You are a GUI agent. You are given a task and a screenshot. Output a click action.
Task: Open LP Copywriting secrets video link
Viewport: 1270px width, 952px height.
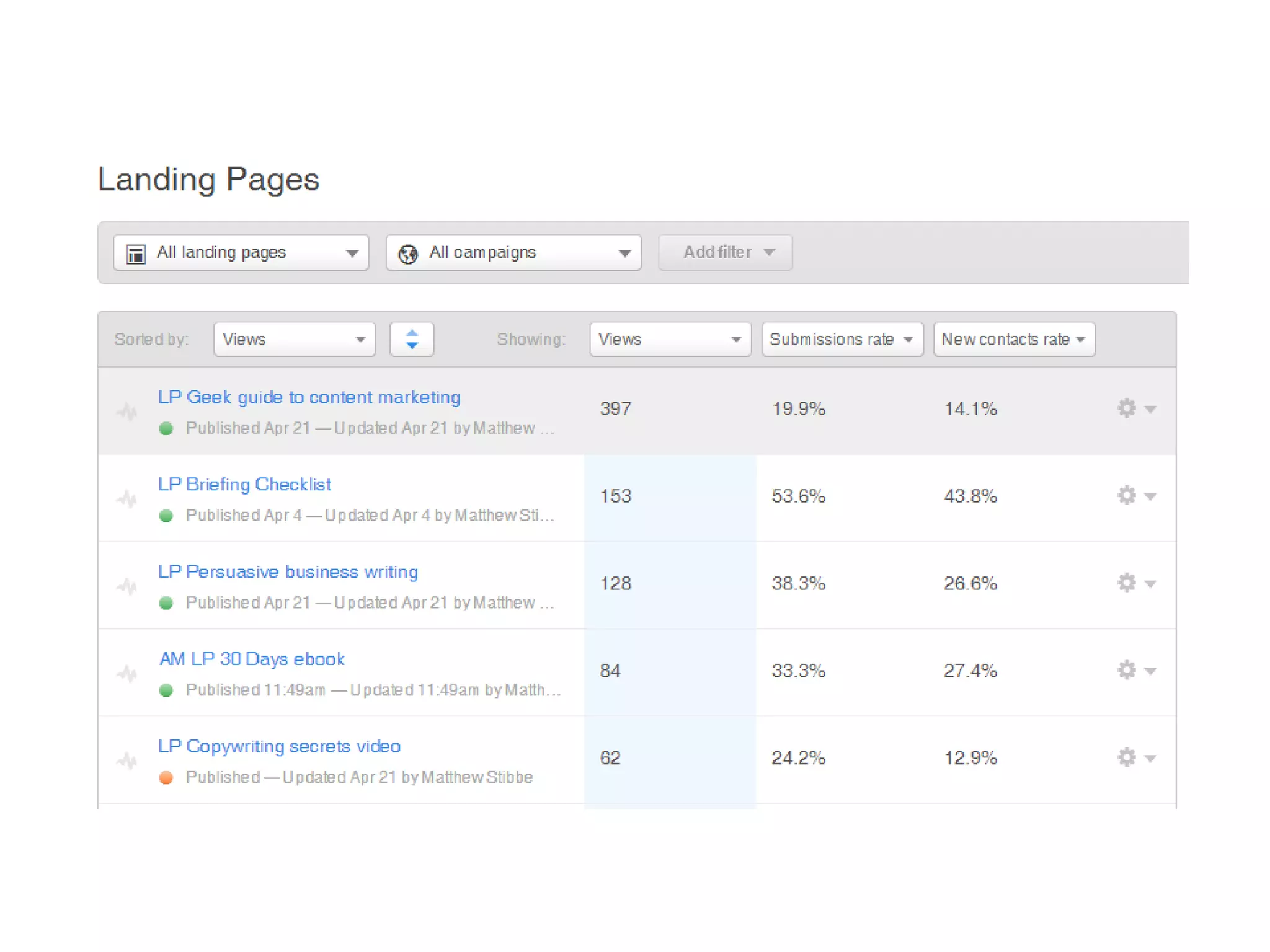tap(279, 746)
